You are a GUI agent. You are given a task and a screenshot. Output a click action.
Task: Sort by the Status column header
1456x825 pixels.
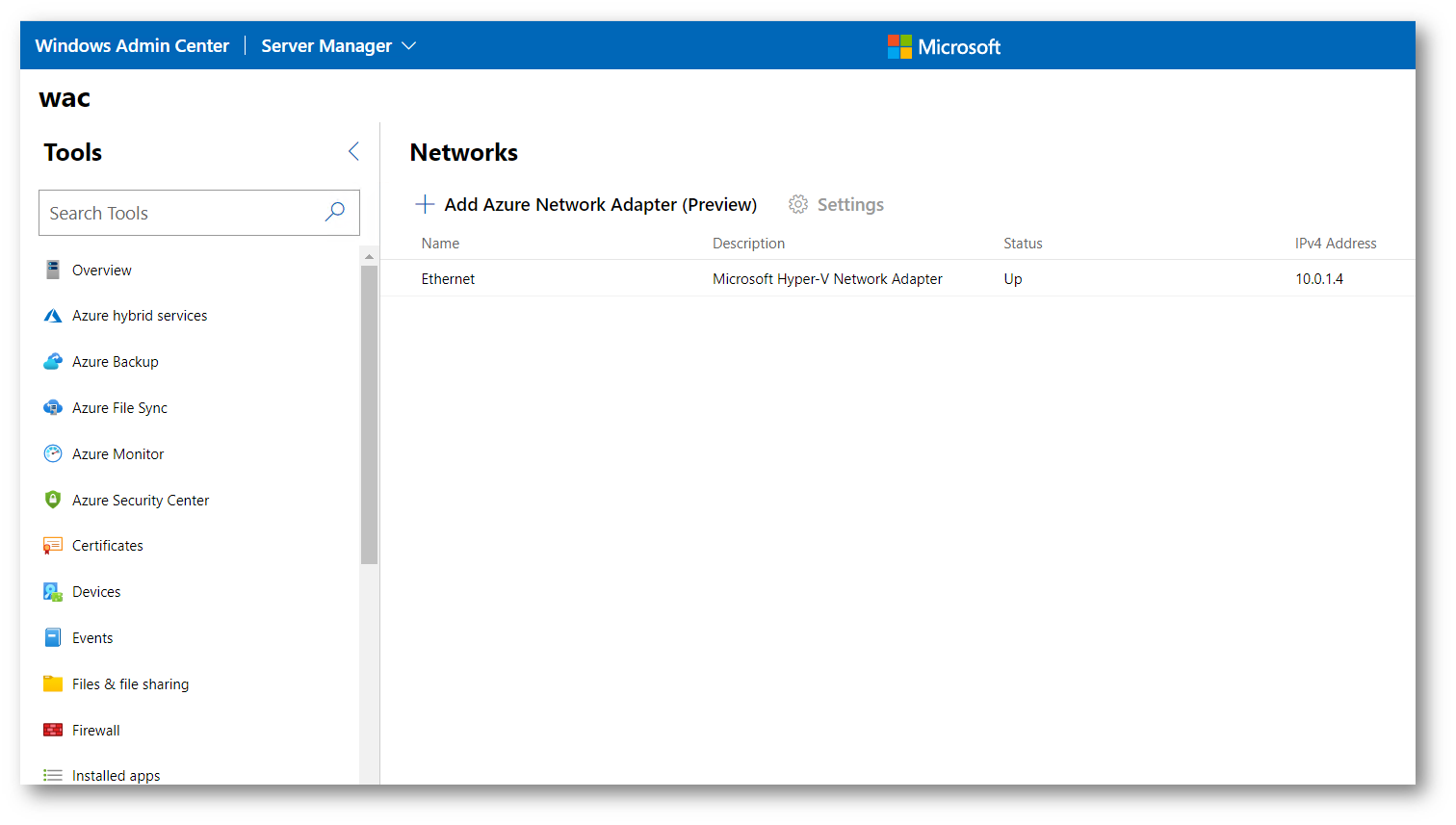tap(1023, 244)
